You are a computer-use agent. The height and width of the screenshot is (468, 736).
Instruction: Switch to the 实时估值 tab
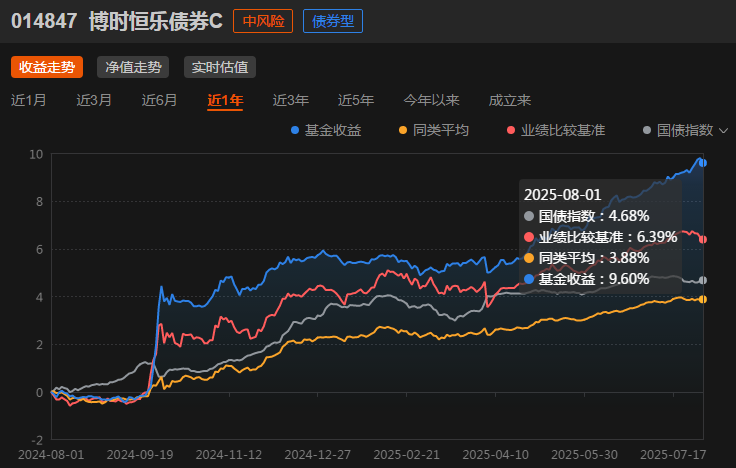pos(220,67)
